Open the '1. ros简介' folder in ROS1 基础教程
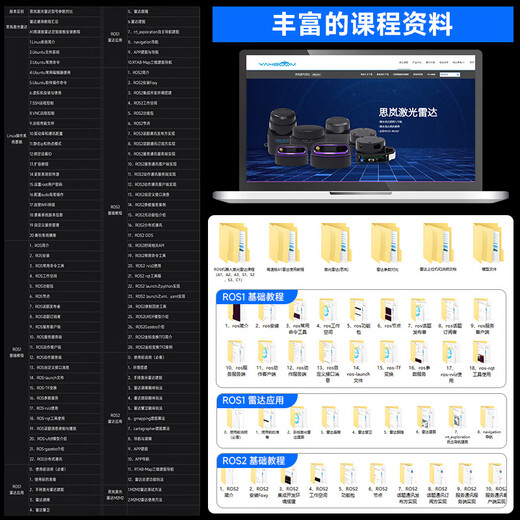 [x=236, y=313]
